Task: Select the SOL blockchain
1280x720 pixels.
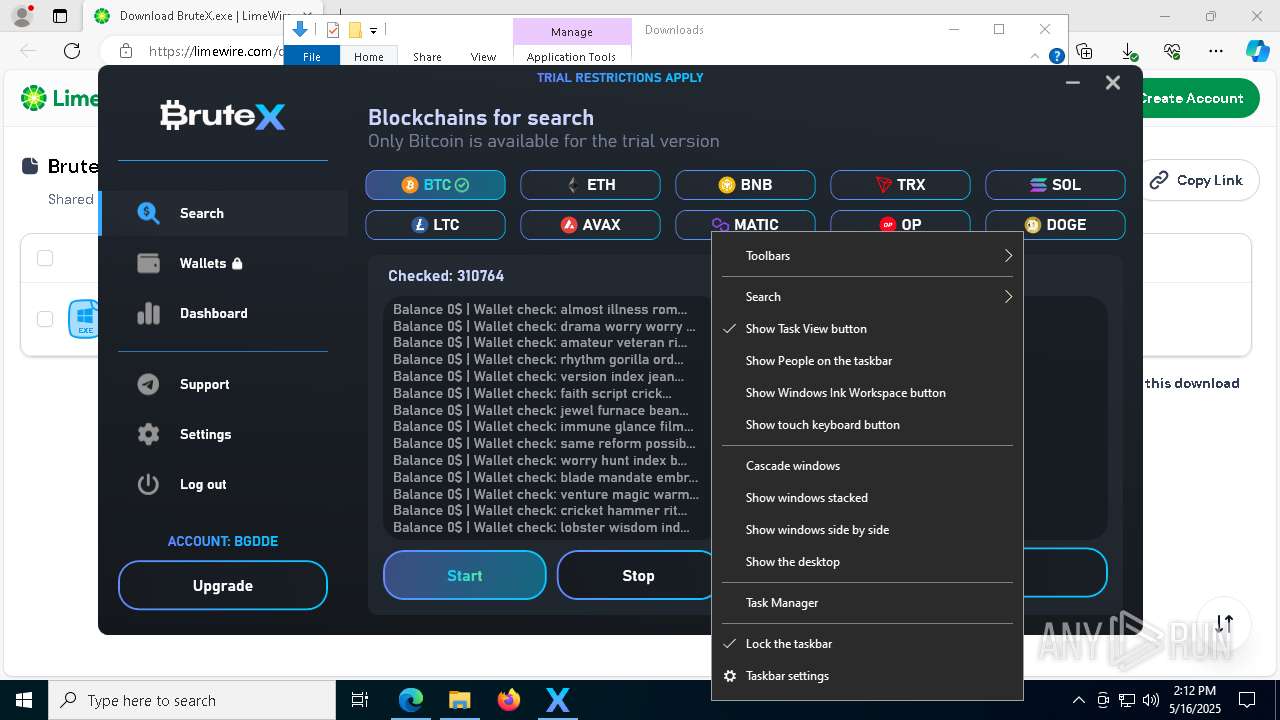Action: click(x=1055, y=185)
